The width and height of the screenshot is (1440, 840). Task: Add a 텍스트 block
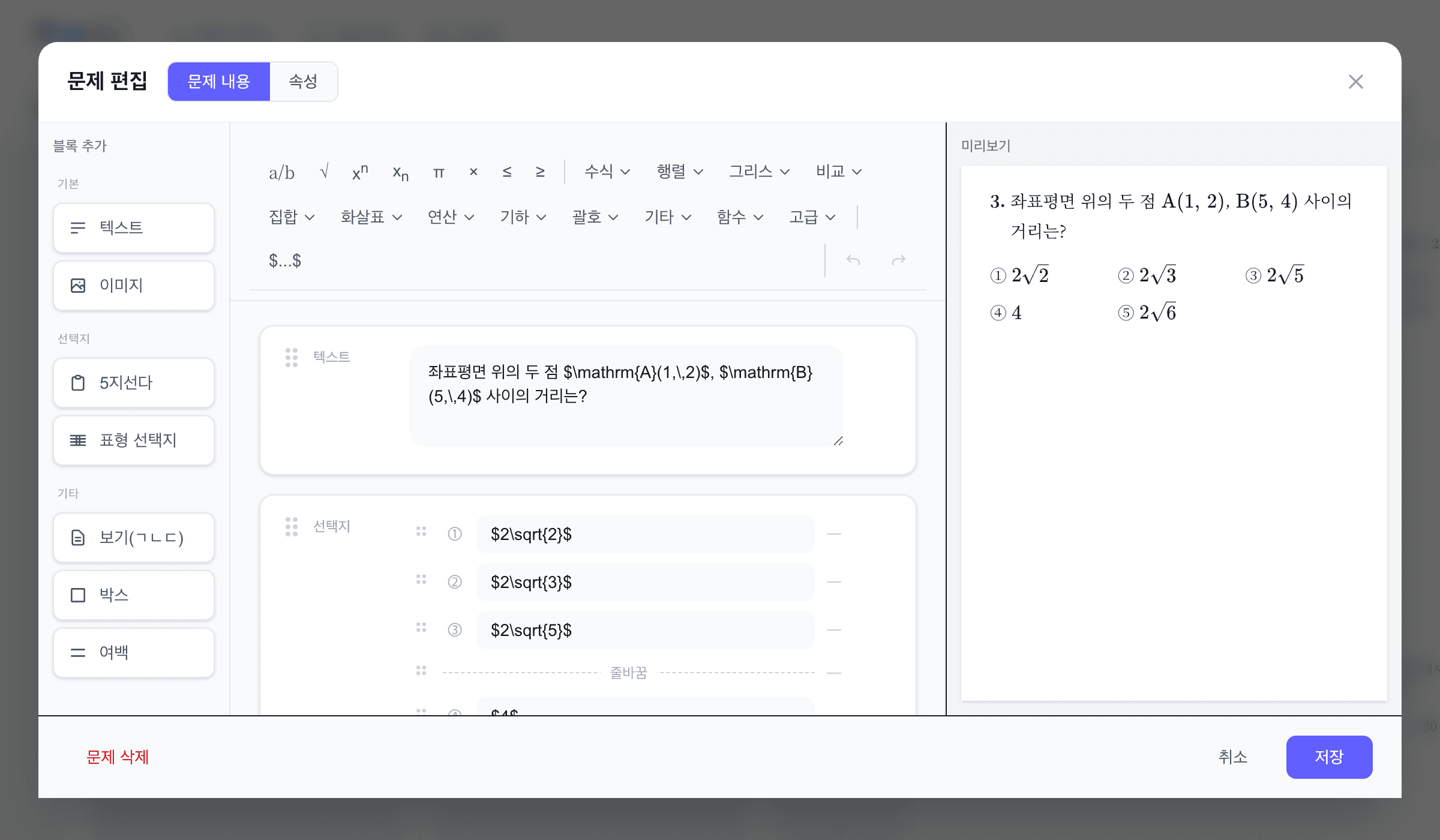pos(134,228)
